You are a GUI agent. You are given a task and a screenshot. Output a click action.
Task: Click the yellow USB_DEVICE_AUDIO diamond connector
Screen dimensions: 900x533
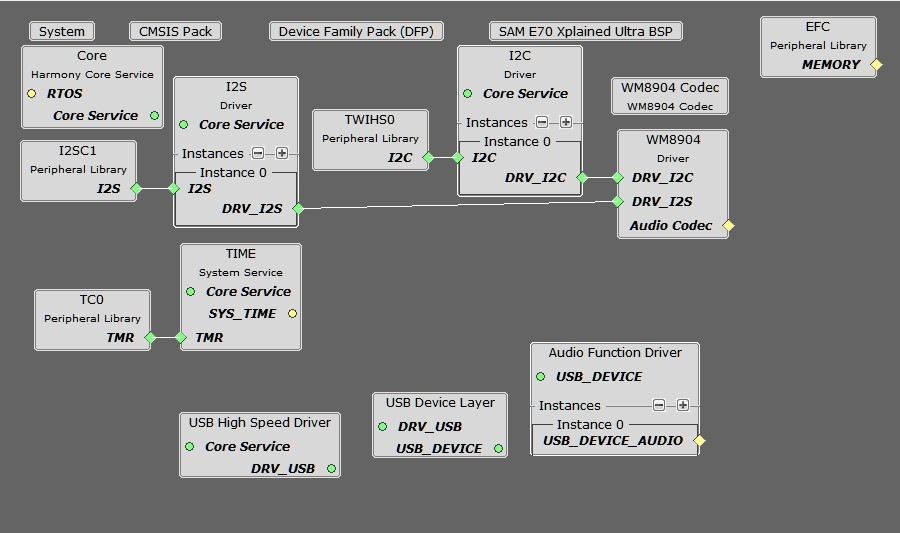(699, 441)
